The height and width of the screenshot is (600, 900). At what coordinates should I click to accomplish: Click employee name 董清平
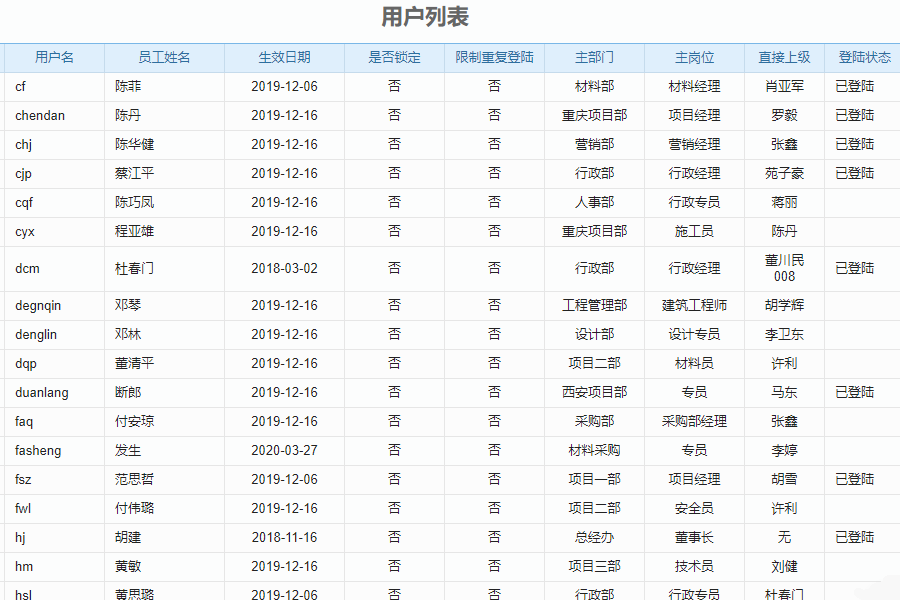click(x=134, y=363)
